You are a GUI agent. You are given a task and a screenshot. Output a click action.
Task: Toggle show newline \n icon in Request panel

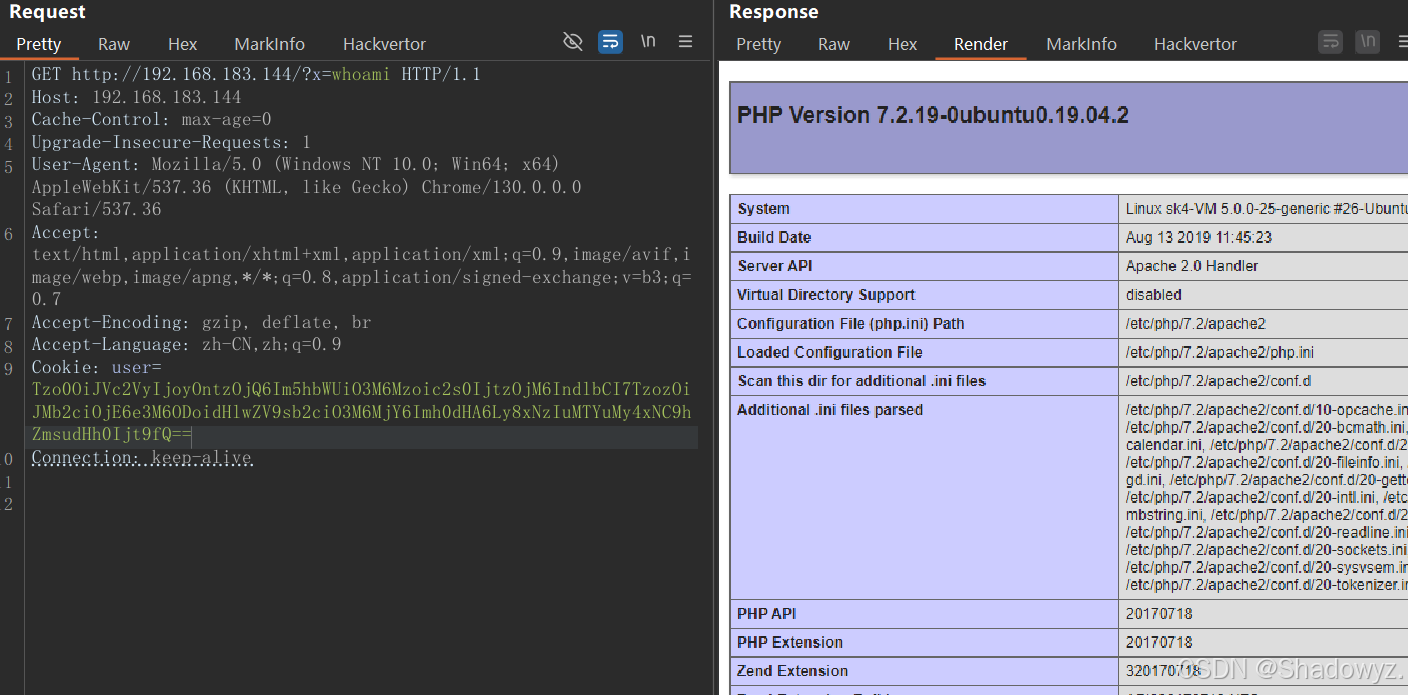(648, 41)
